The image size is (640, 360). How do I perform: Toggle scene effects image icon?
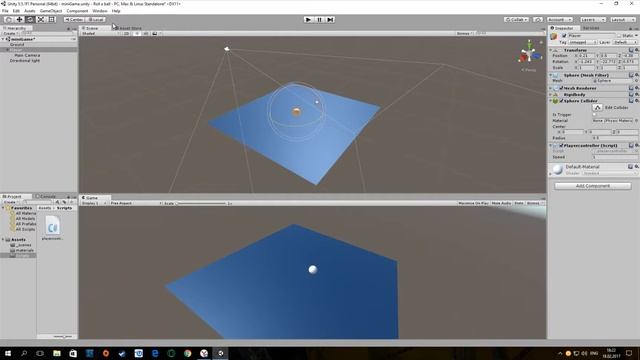pyautogui.click(x=155, y=33)
